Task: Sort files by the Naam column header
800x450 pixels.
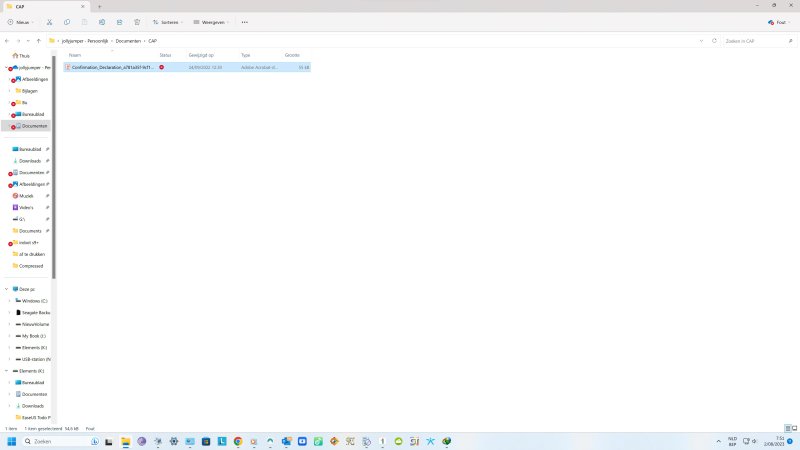Action: point(75,55)
